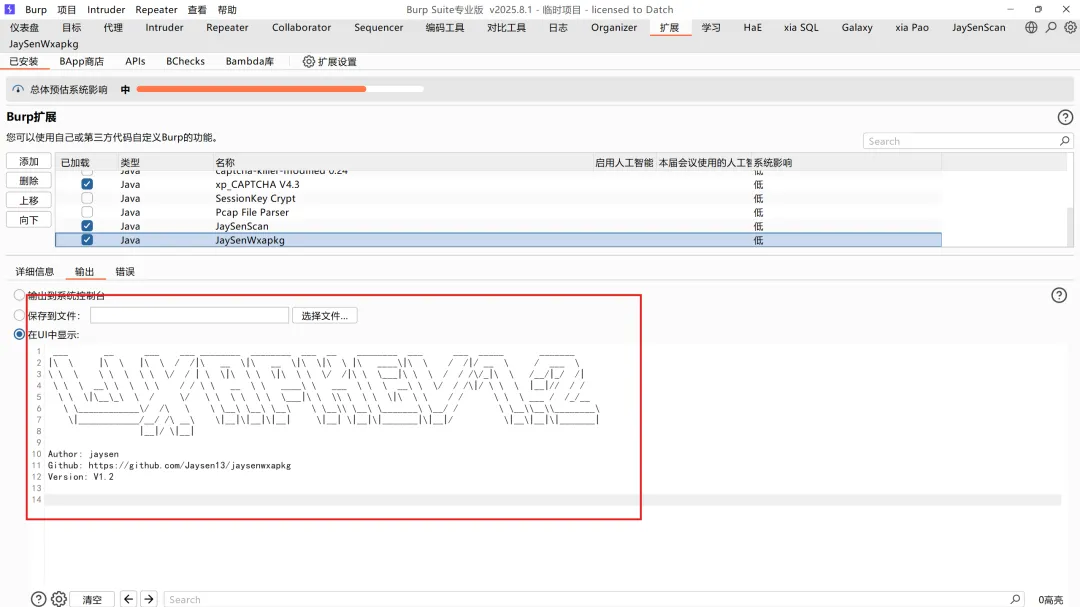1080x607 pixels.
Task: Click the 选择文件... button
Action: pyautogui.click(x=324, y=316)
